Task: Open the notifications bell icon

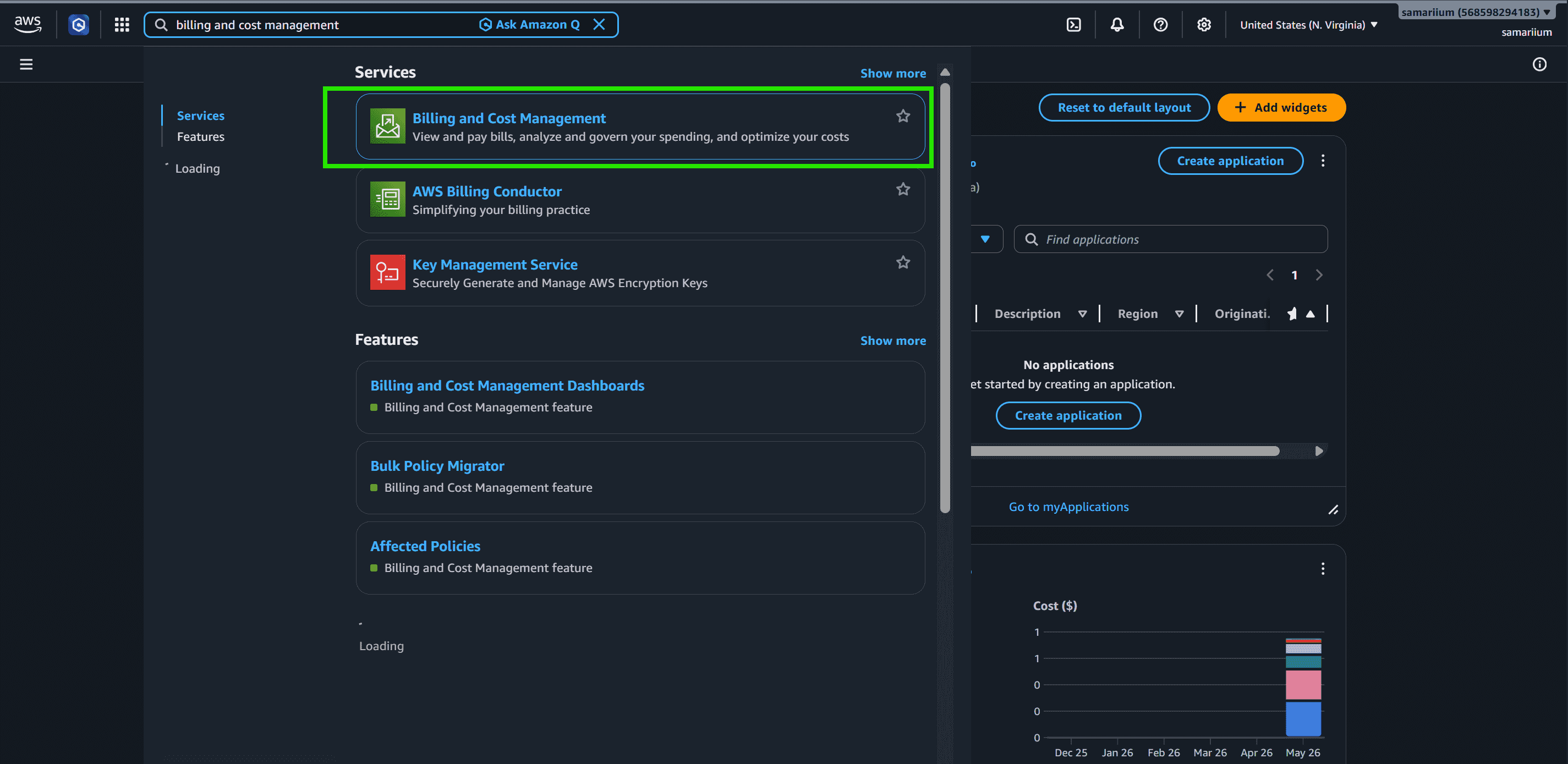Action: coord(1117,24)
